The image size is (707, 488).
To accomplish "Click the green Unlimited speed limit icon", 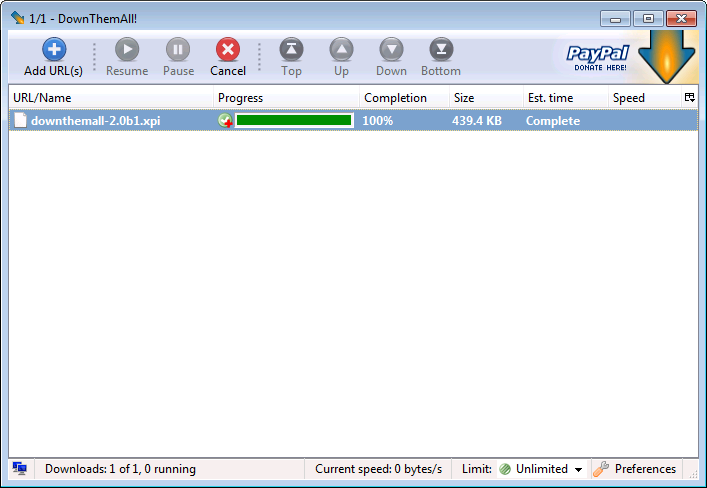I will [505, 469].
